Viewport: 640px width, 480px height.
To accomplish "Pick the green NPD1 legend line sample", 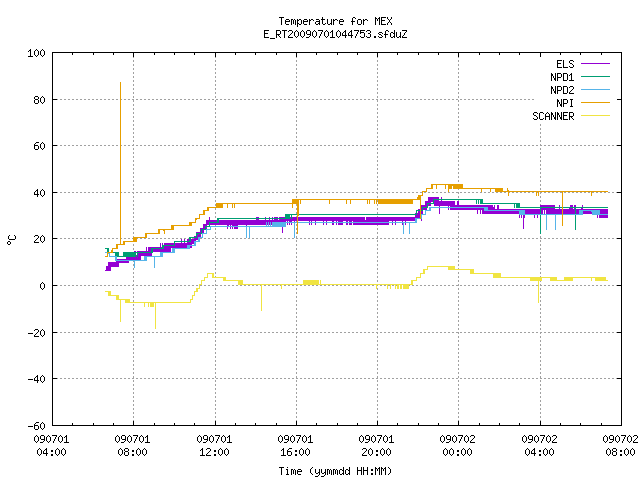I will tap(595, 76).
